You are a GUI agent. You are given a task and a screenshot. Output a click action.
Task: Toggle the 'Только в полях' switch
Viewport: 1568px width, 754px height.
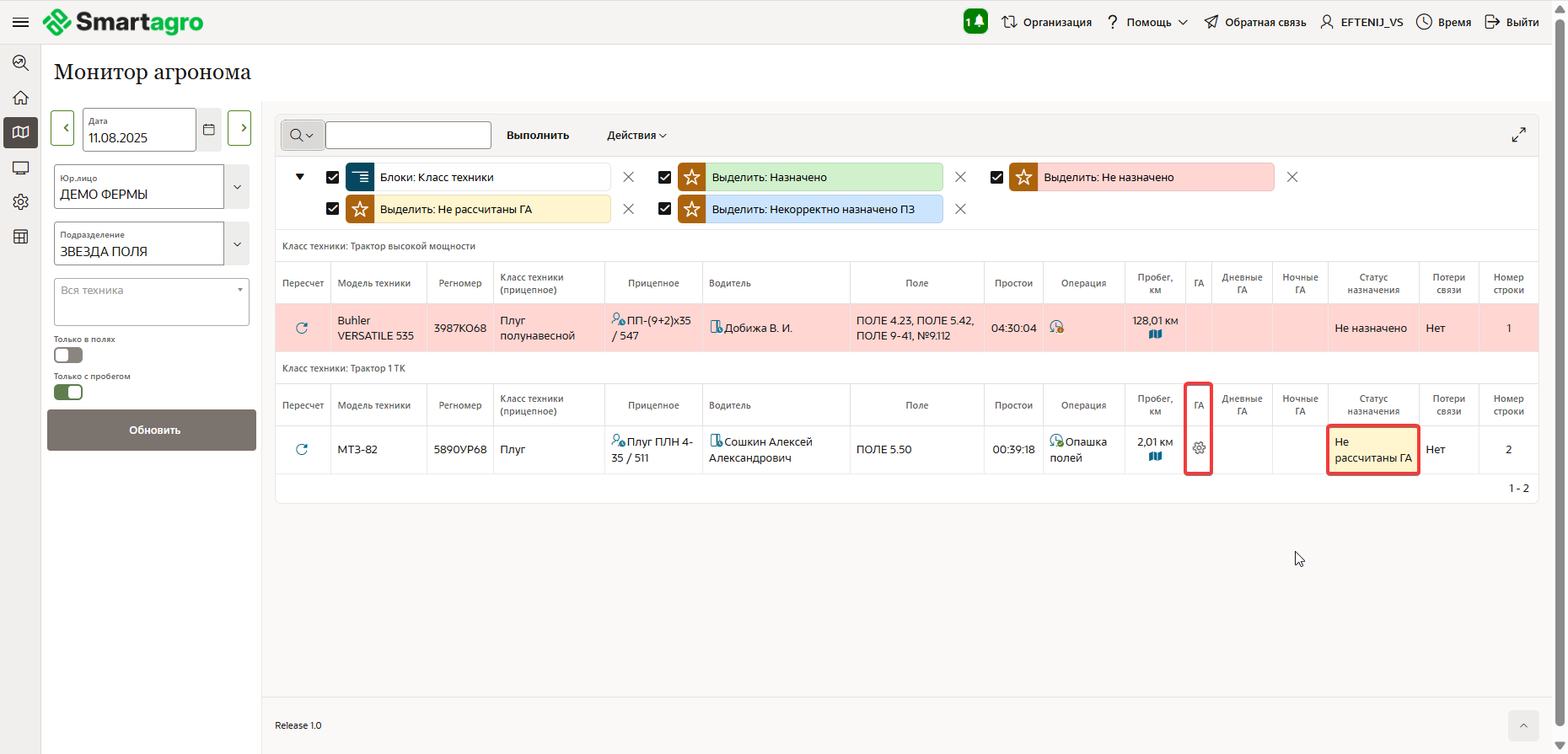[68, 356]
